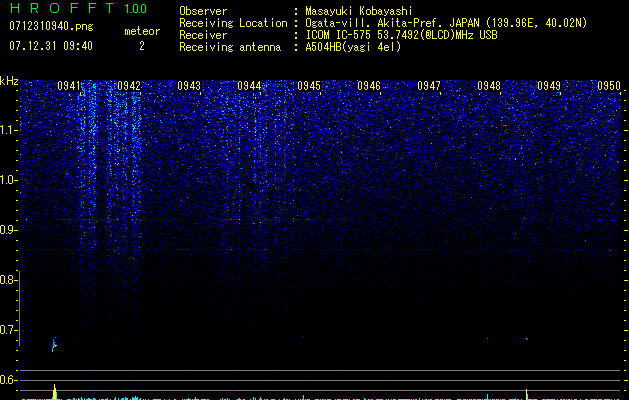The height and width of the screenshot is (400, 629).
Task: Click the 0947 time marker
Action: click(x=429, y=86)
